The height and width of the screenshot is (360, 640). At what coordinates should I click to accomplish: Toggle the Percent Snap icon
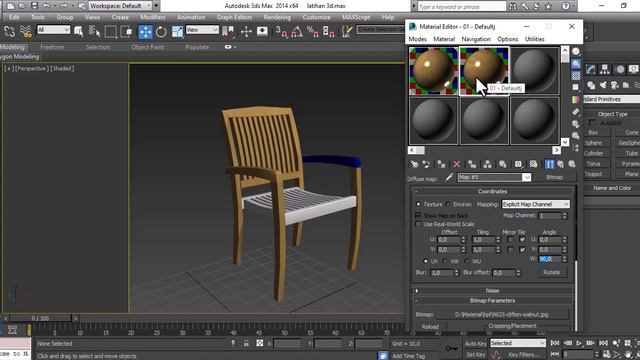313,31
